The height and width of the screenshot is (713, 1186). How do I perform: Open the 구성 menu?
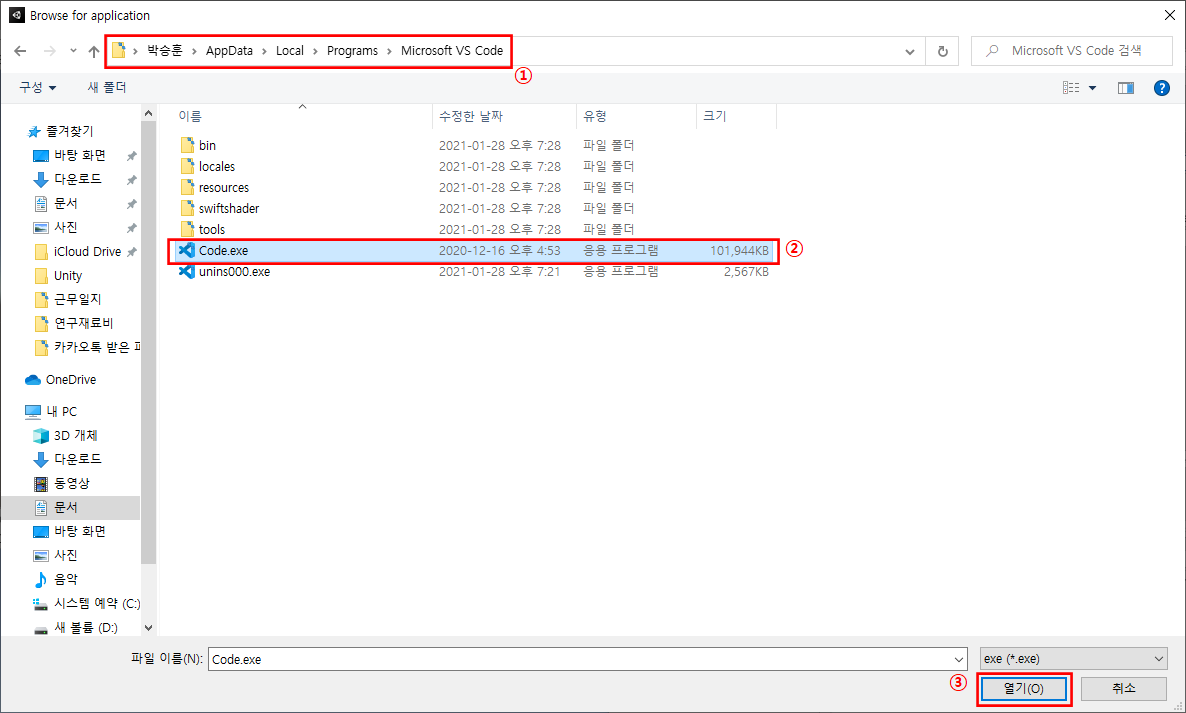pyautogui.click(x=38, y=88)
